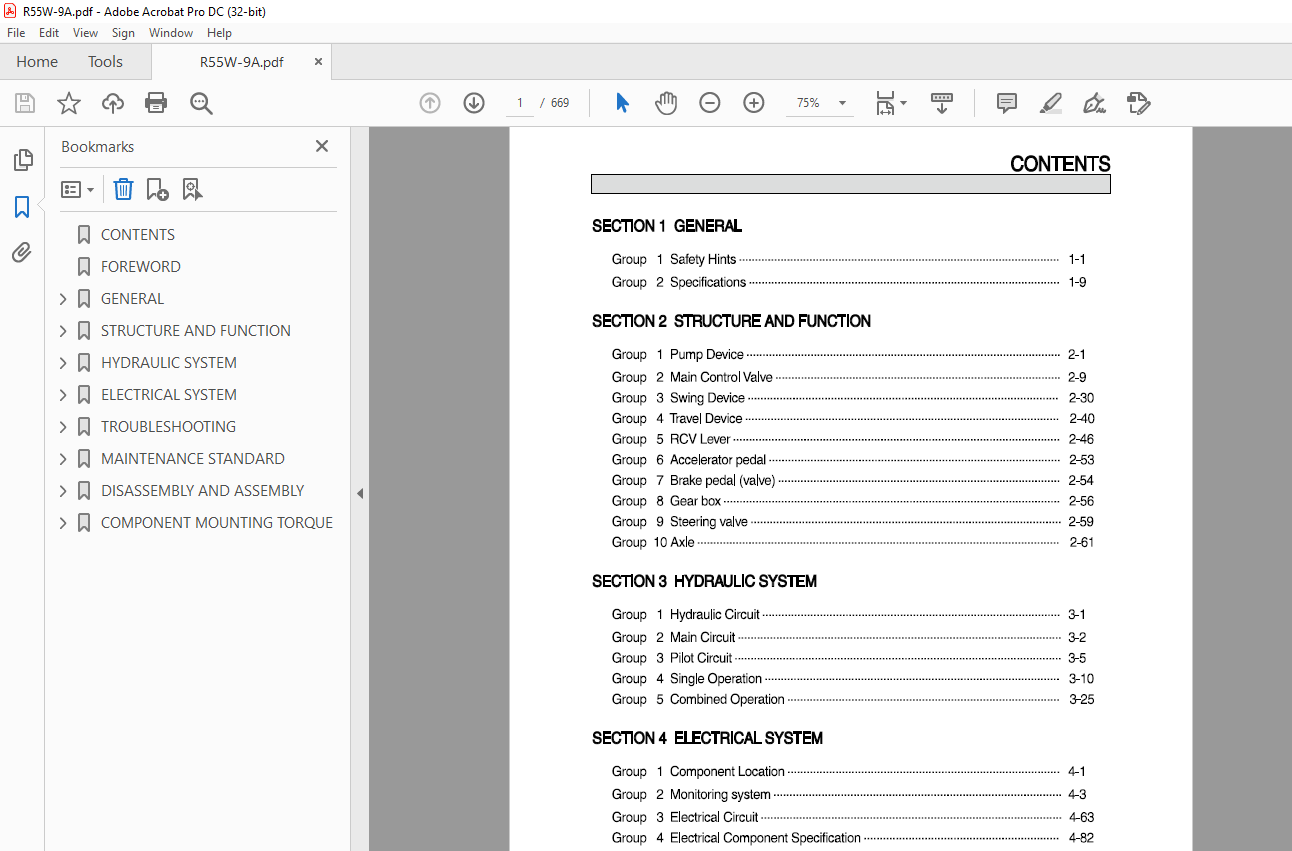
Task: Click 'Main Control Valve' contents entry
Action: [x=721, y=377]
